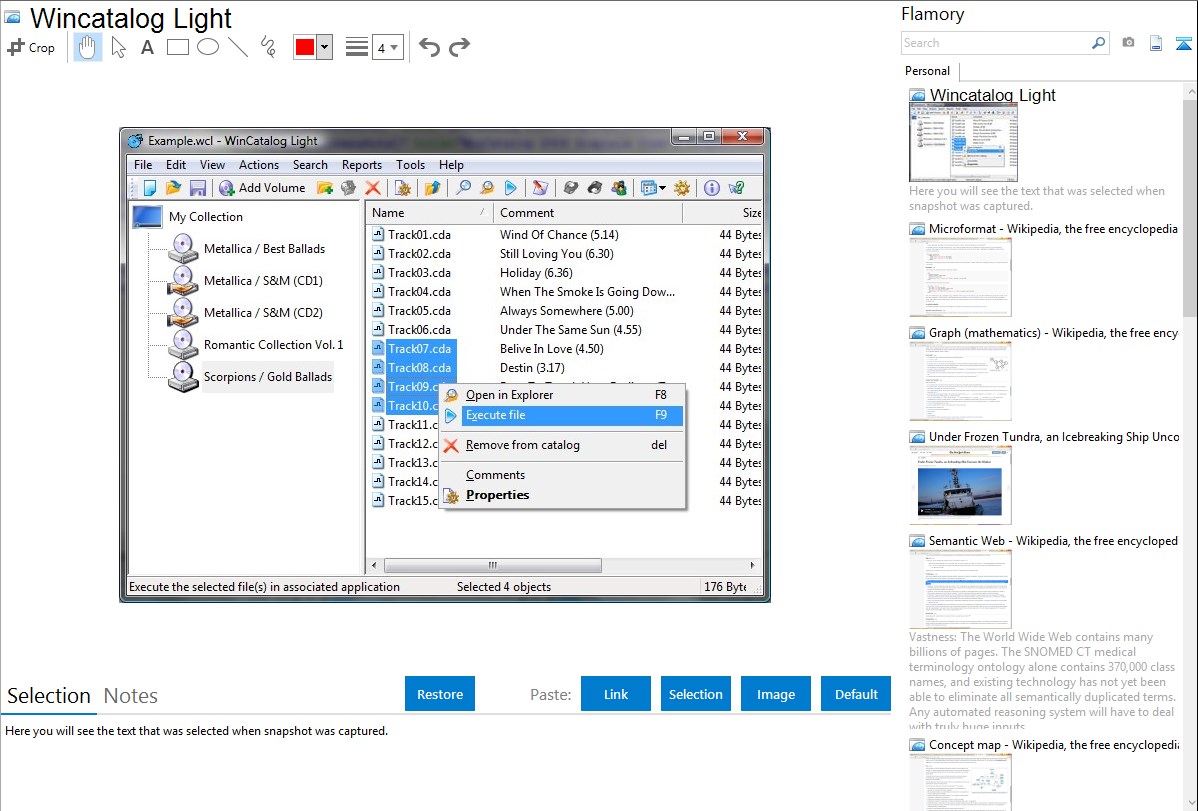Pick the text annotation tool (A)
This screenshot has width=1198, height=811.
tap(147, 47)
